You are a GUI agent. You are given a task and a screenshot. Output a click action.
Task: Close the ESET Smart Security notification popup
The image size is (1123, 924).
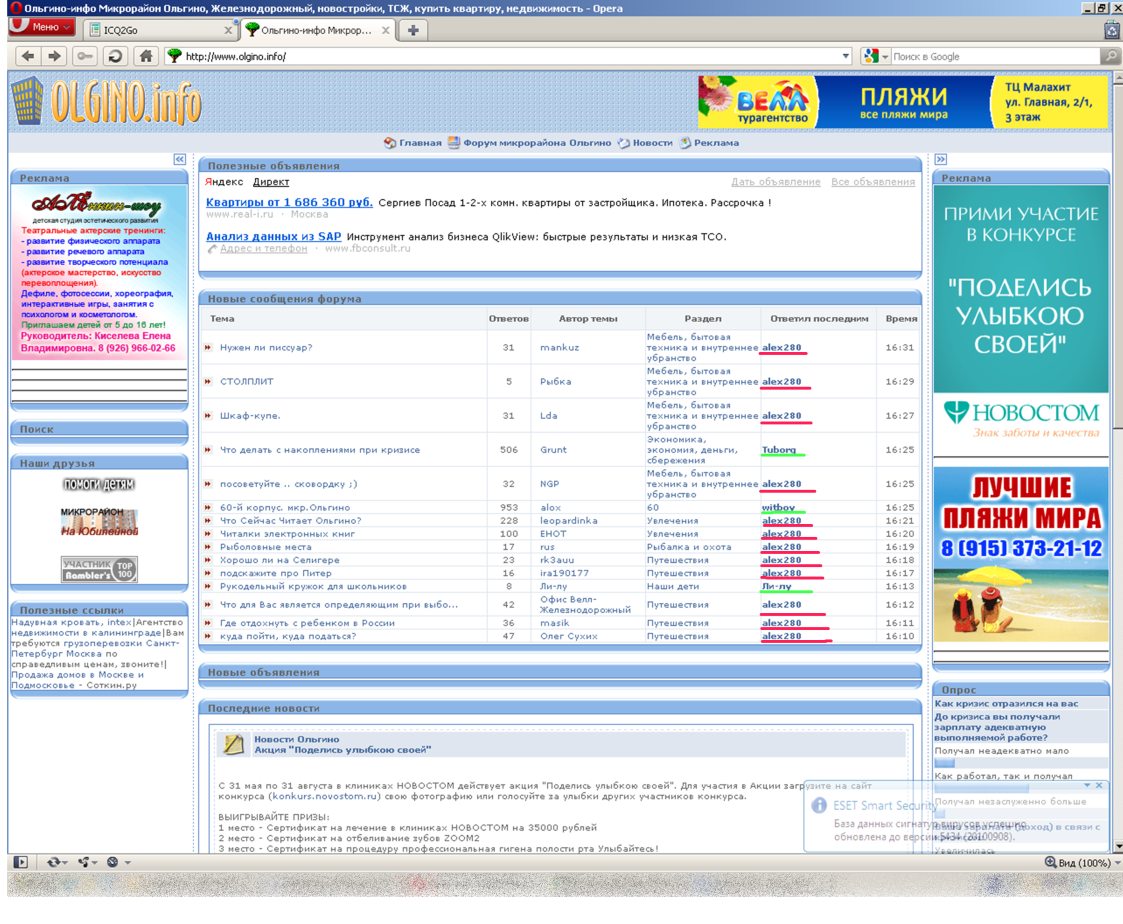(x=1099, y=786)
